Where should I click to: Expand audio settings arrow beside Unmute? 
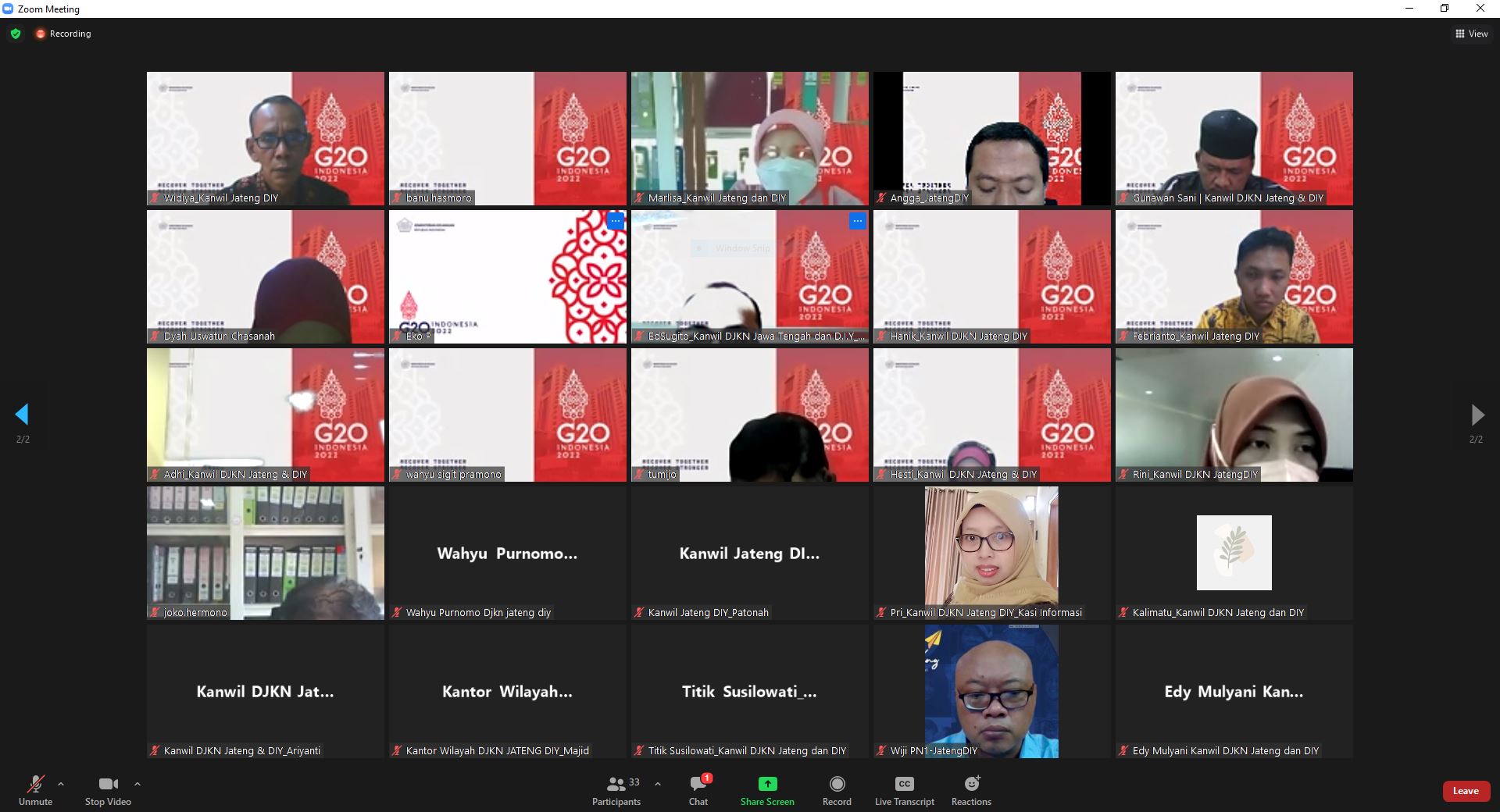tap(61, 784)
